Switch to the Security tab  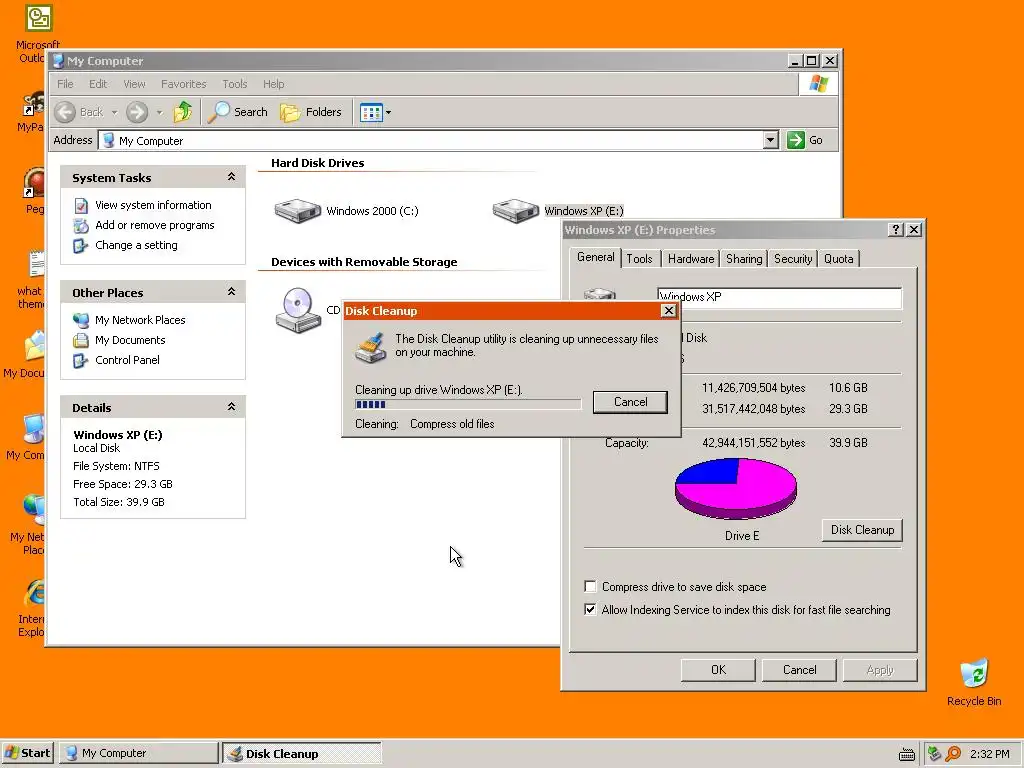(793, 259)
